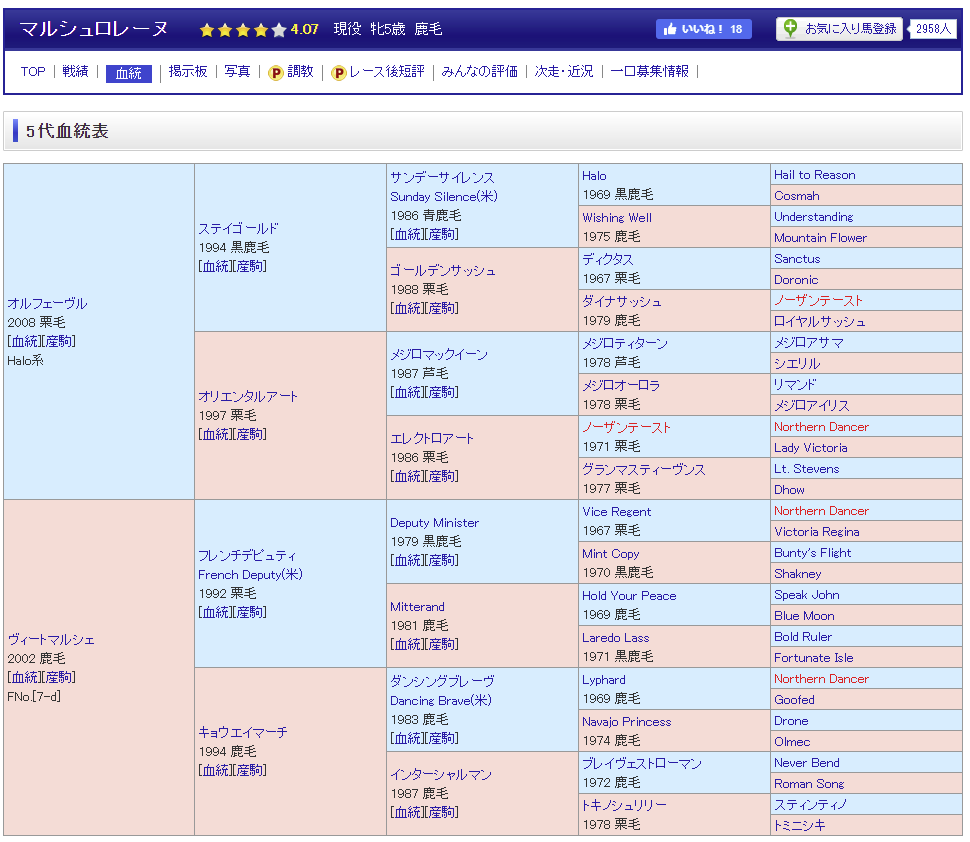Open the Hold Your Peace link
The image size is (970, 842).
click(629, 596)
